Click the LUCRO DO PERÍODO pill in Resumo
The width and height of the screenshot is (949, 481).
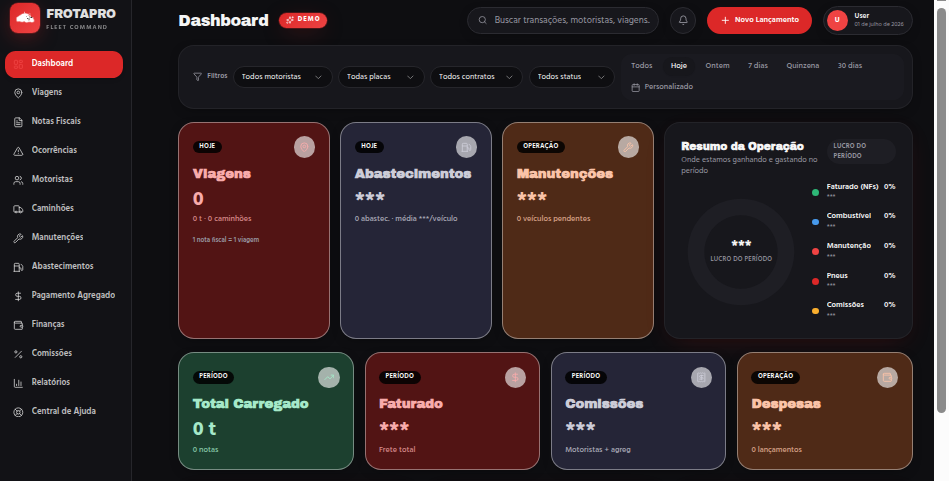(x=861, y=151)
